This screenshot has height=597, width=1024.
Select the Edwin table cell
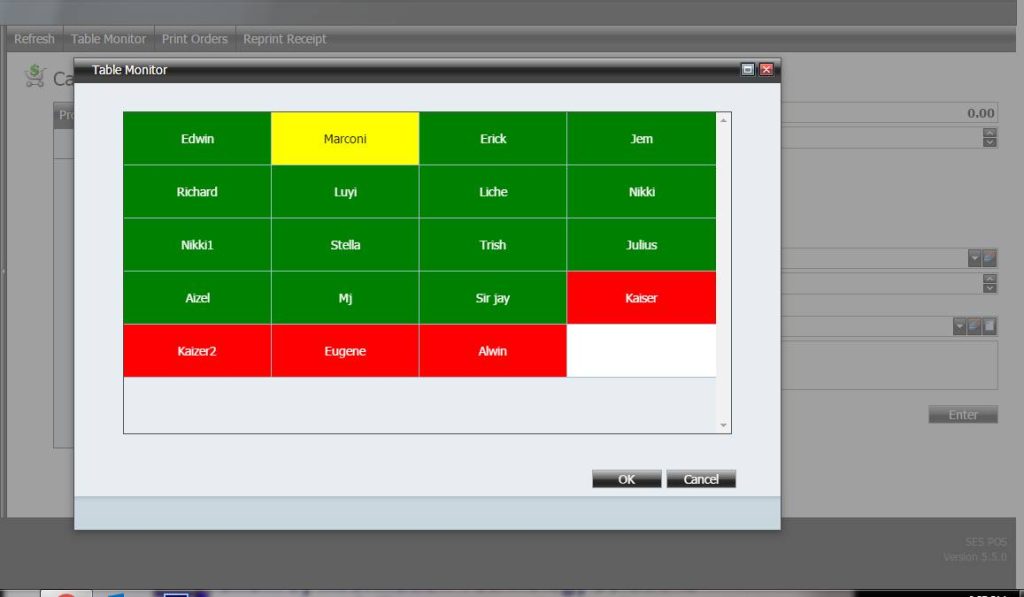pyautogui.click(x=197, y=139)
